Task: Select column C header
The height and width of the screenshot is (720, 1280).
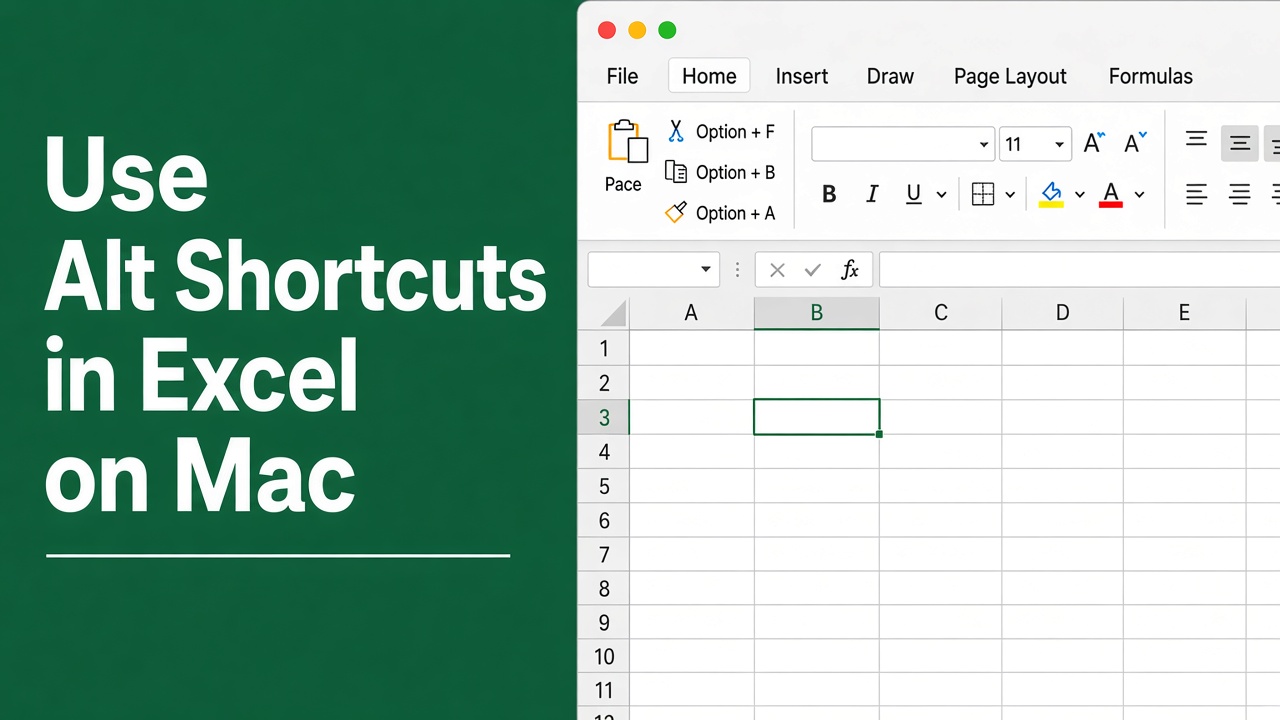Action: point(940,313)
